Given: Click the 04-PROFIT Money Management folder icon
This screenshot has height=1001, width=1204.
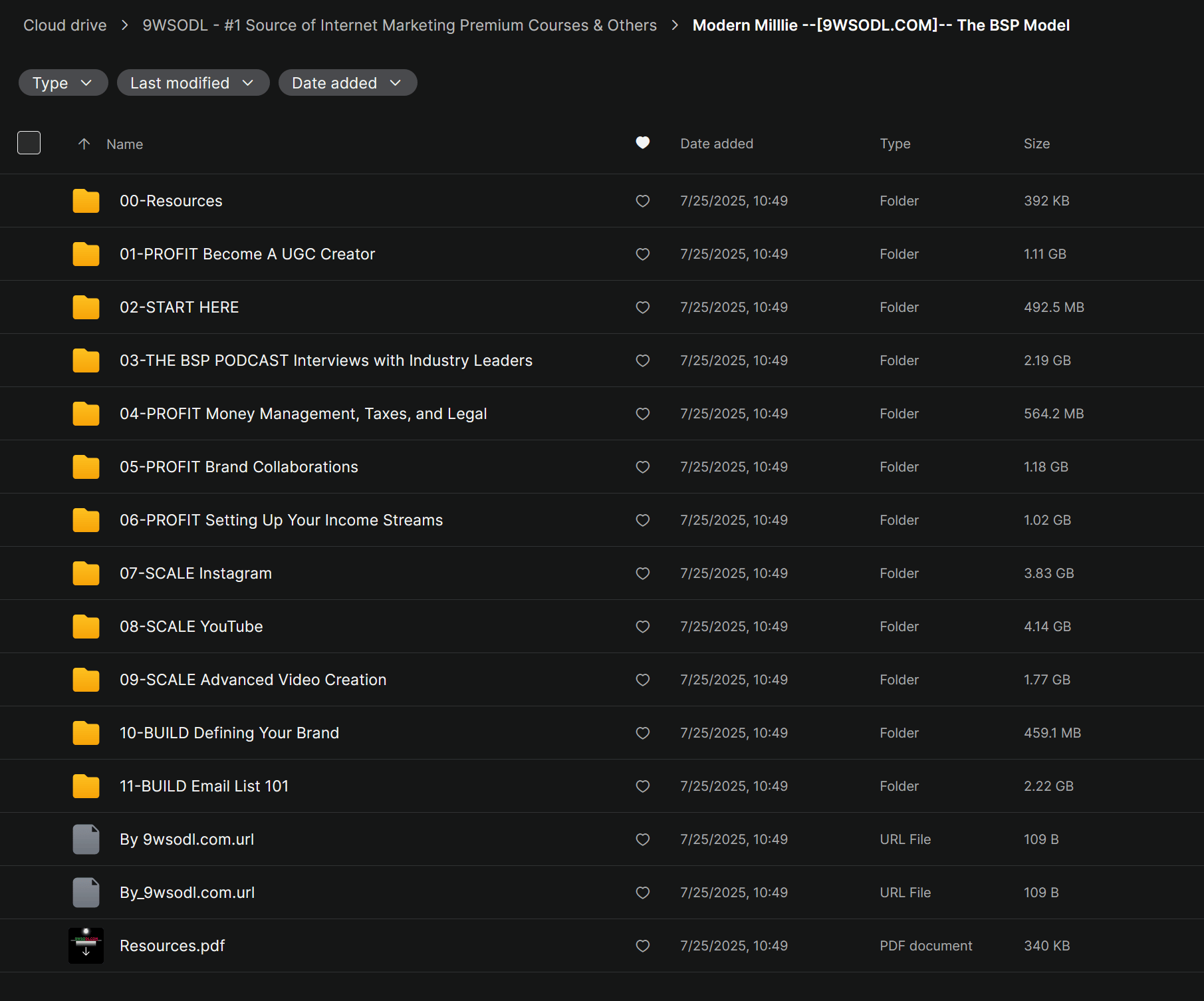Looking at the screenshot, I should click(x=86, y=414).
